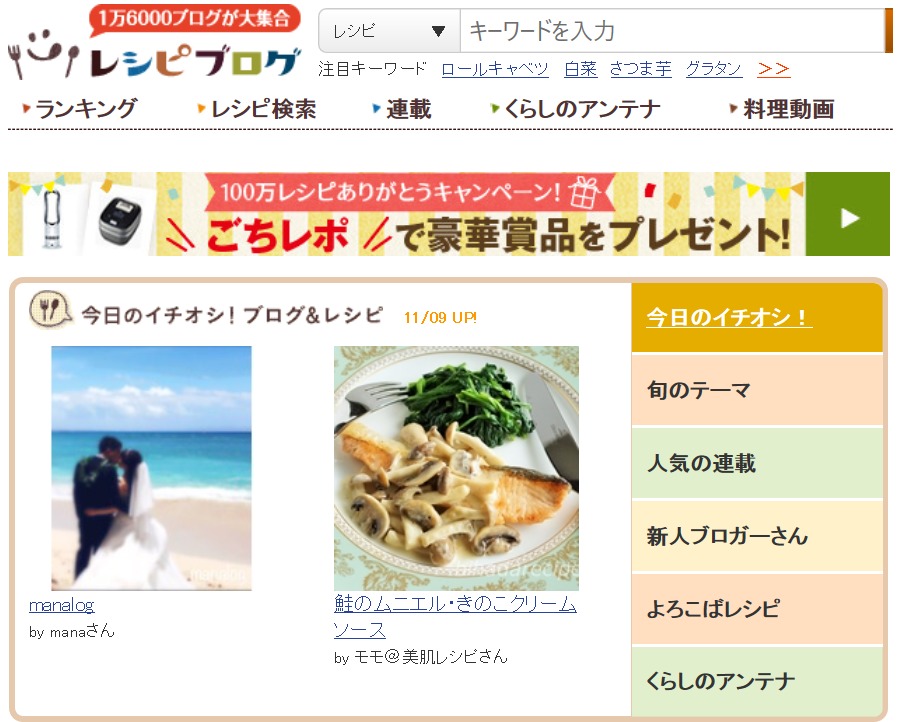Click the green play arrow on the campaign banner

(x=848, y=214)
